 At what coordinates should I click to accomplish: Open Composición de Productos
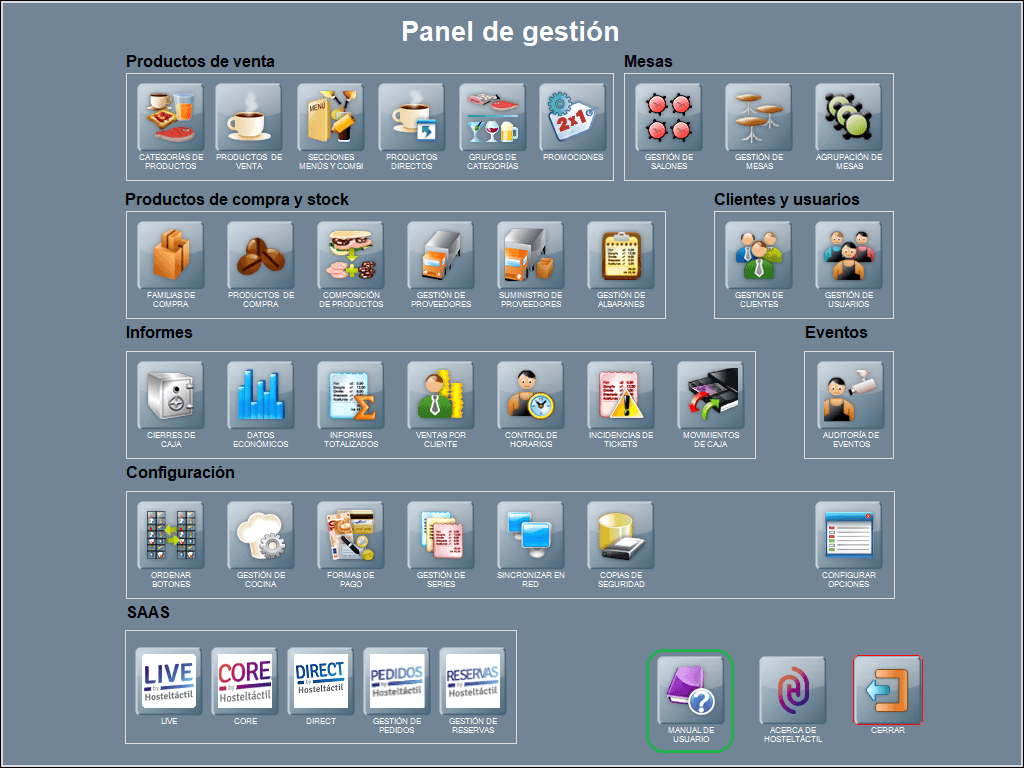[x=350, y=255]
